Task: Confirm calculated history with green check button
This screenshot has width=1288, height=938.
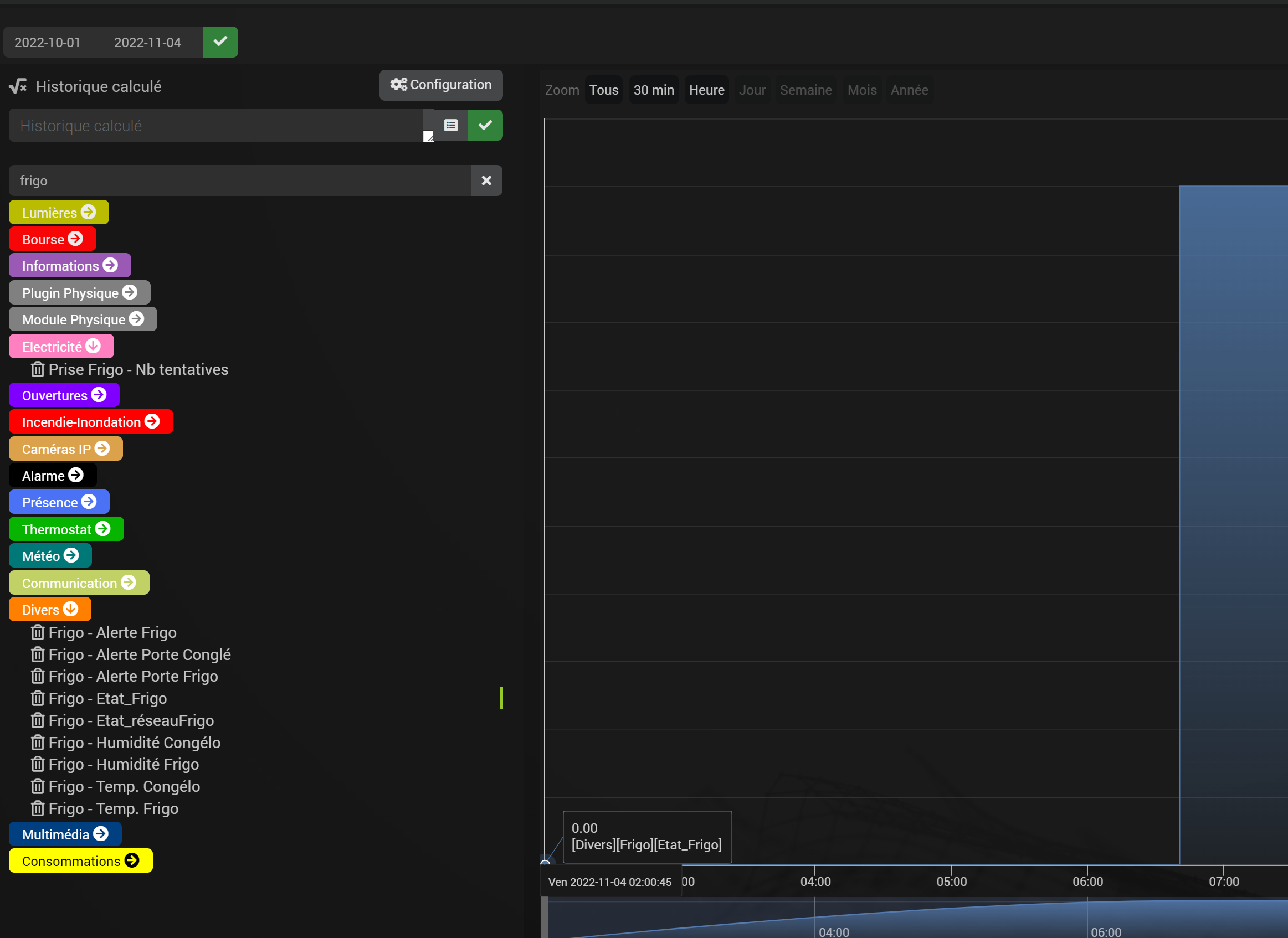Action: [x=485, y=125]
